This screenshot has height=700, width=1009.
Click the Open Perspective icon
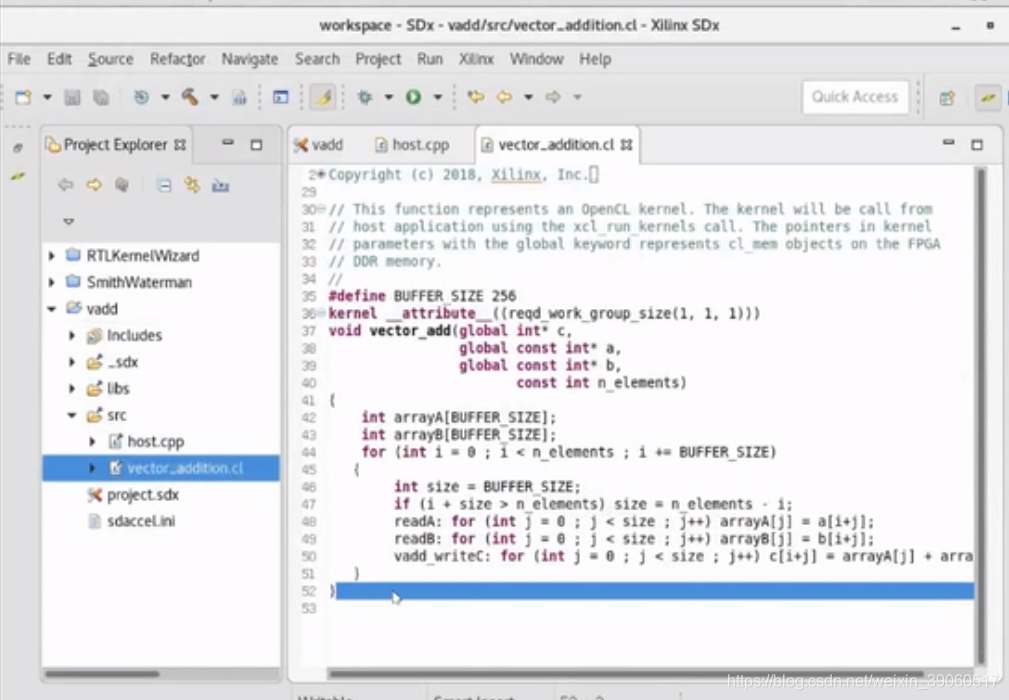coord(947,98)
